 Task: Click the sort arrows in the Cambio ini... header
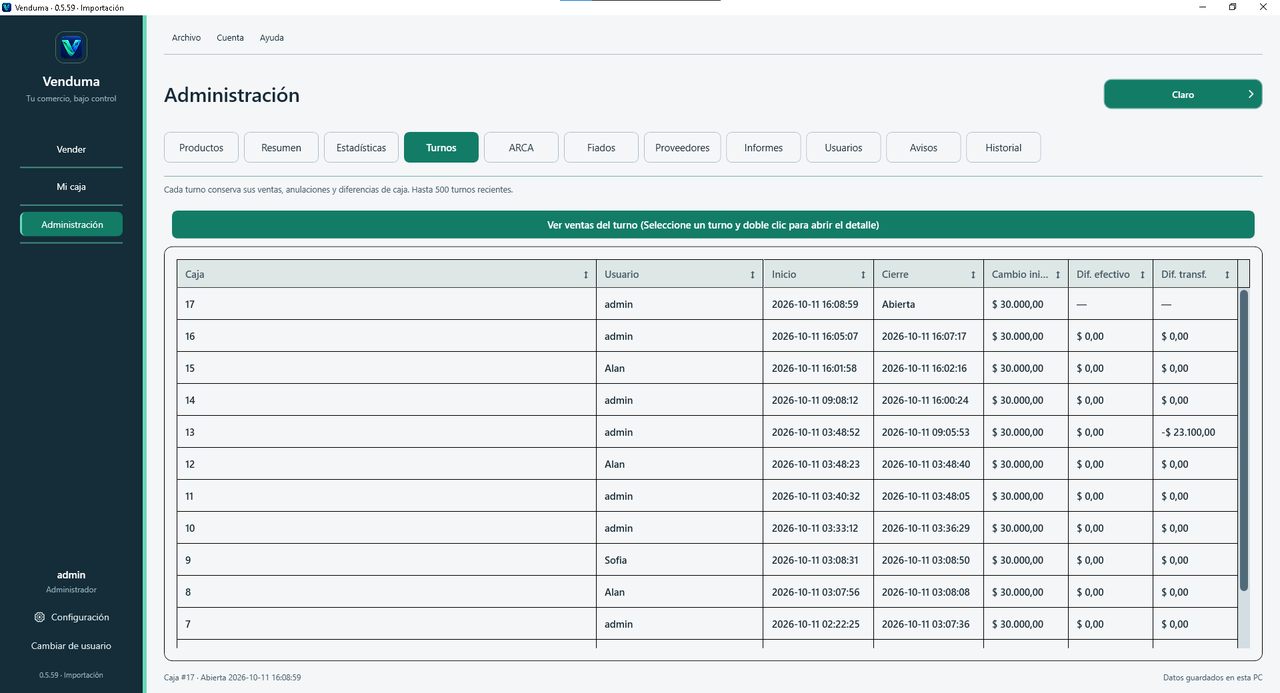click(x=1058, y=274)
